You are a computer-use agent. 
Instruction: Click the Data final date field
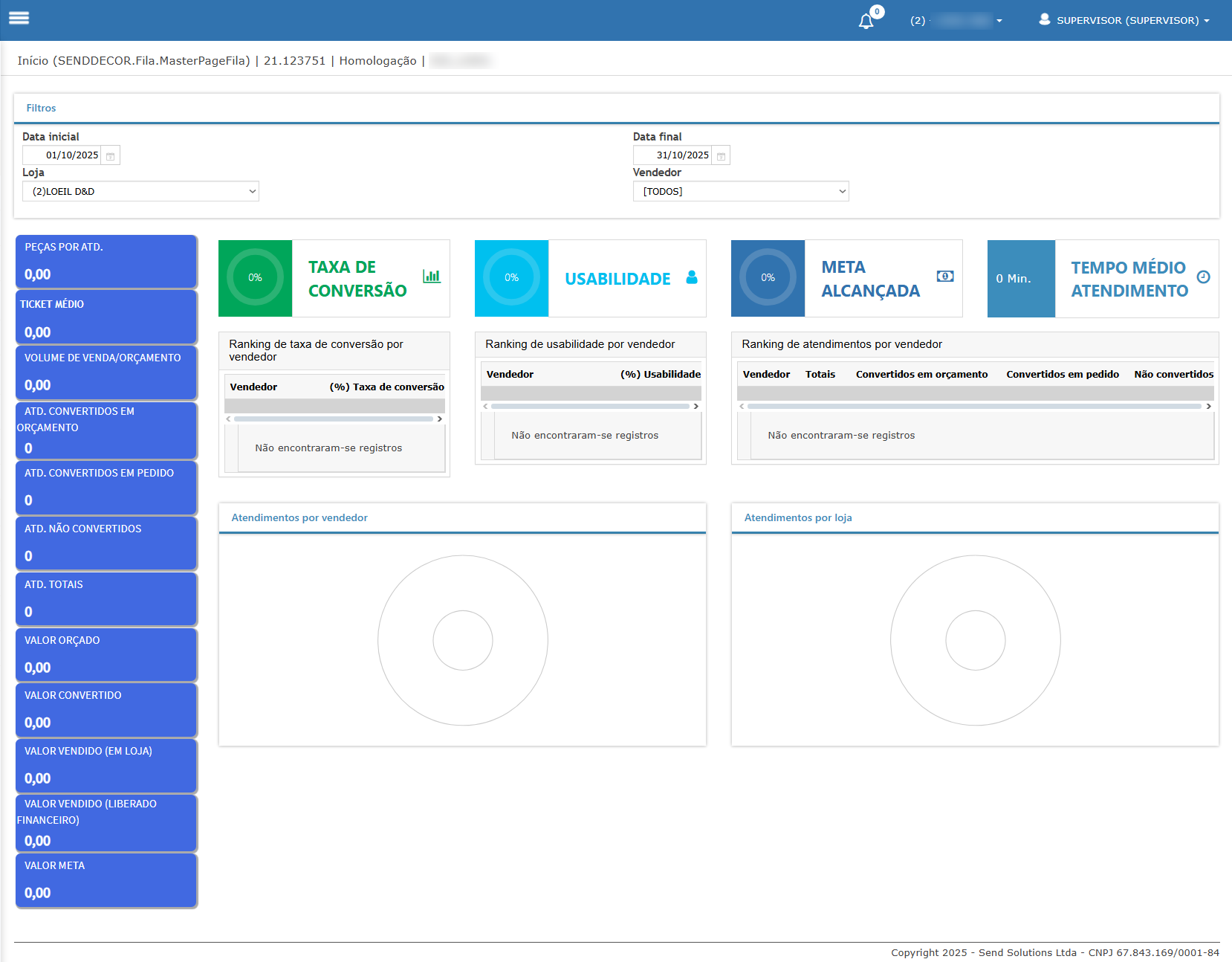click(673, 155)
